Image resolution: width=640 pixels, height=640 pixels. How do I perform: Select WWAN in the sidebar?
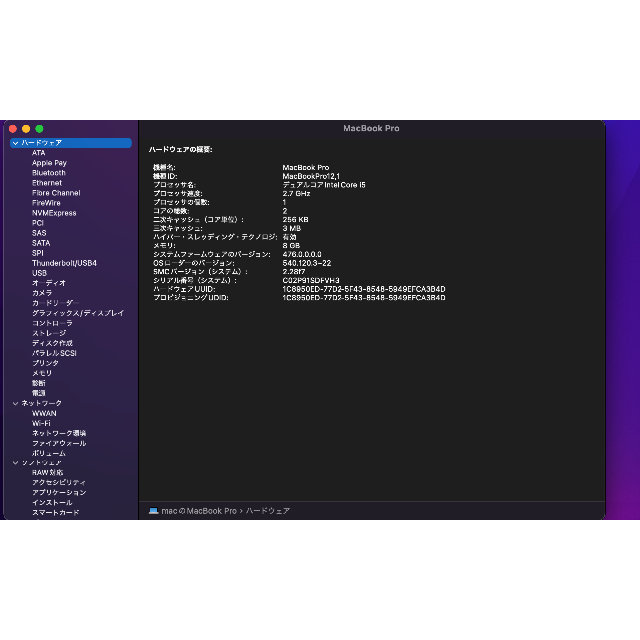click(x=44, y=413)
